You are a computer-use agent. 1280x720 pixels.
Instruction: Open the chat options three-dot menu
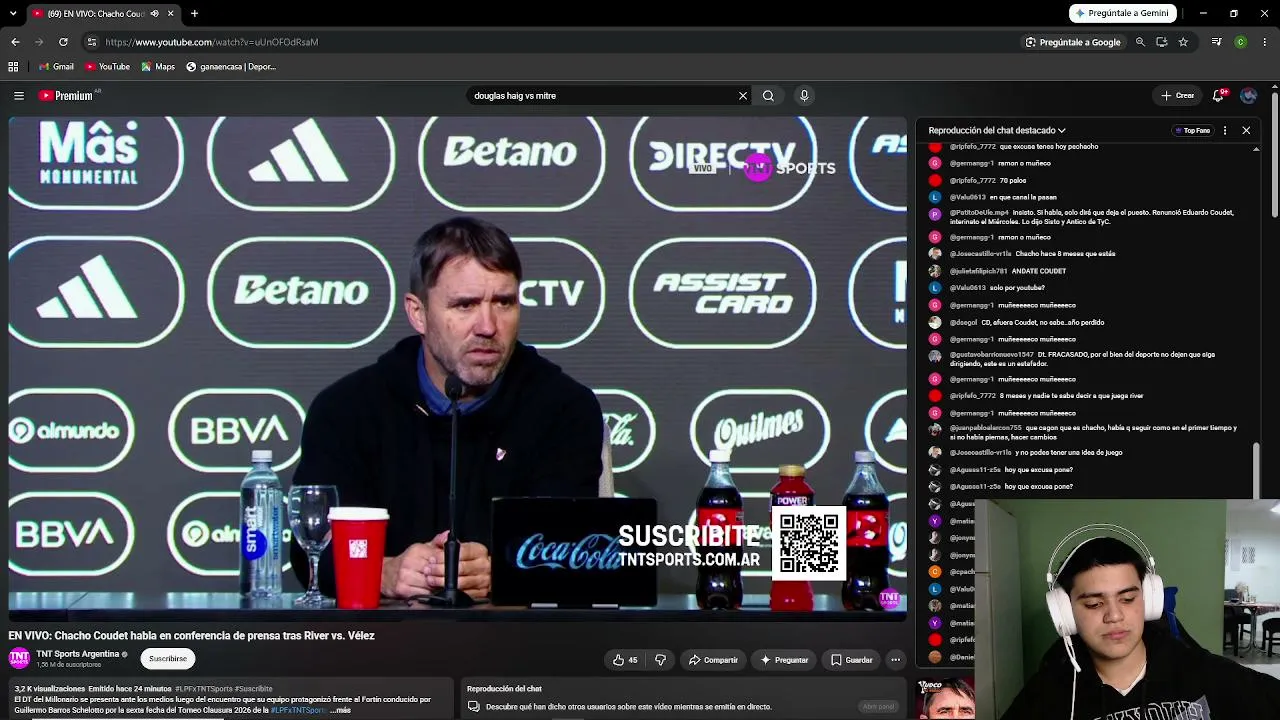click(x=1225, y=130)
